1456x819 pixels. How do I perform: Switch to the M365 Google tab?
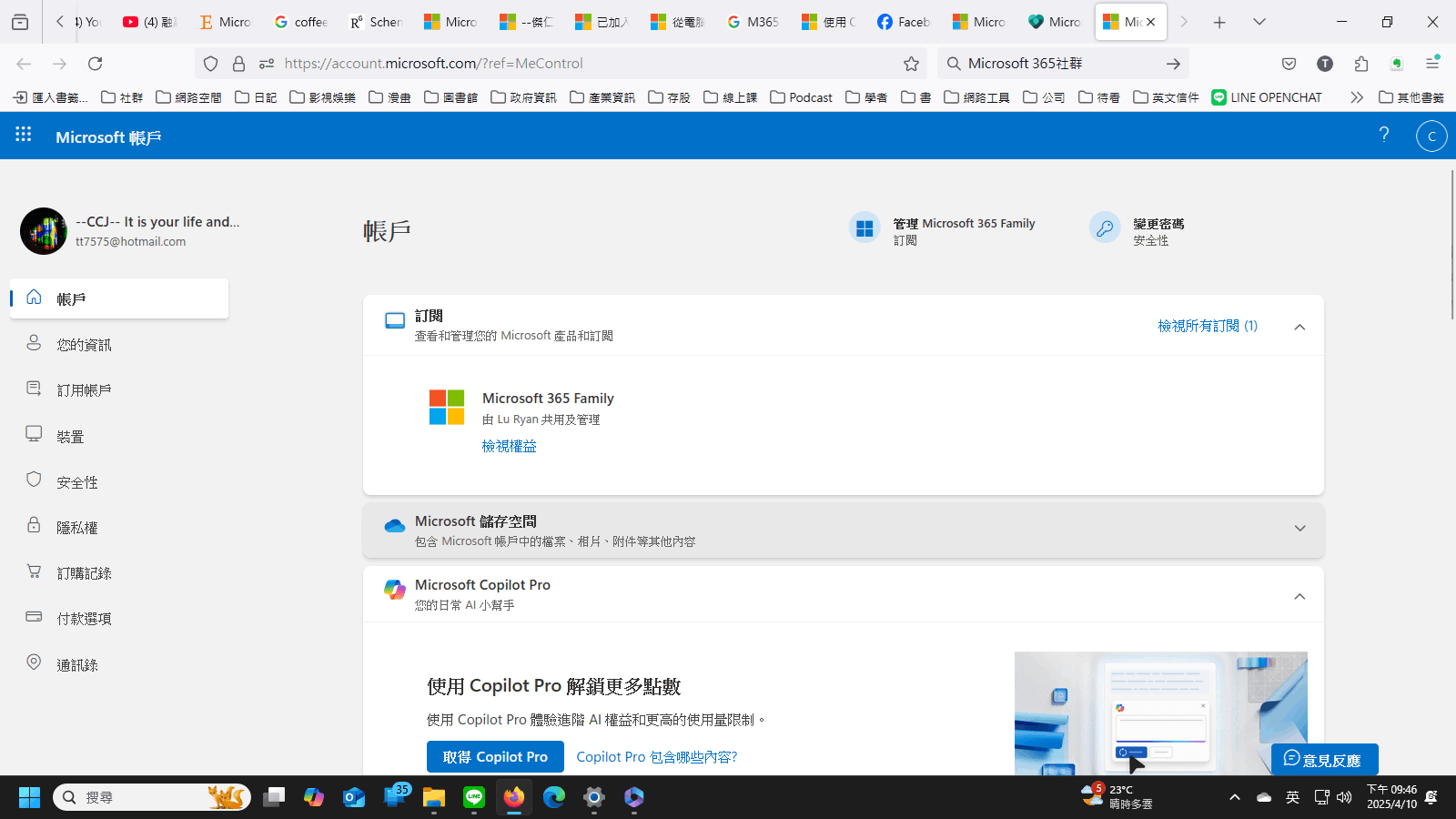(x=753, y=22)
